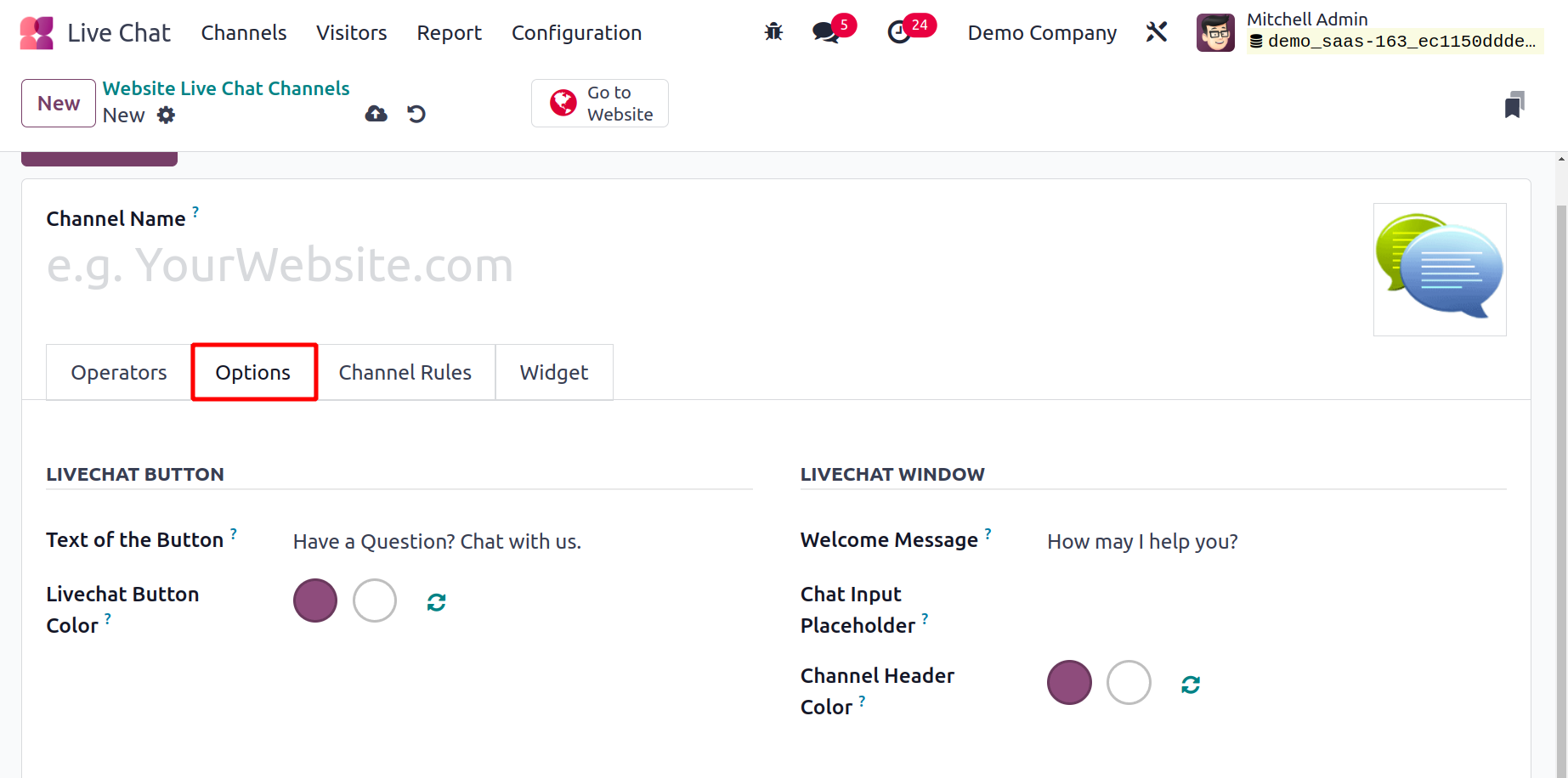Open the conversations messages icon

tap(825, 32)
